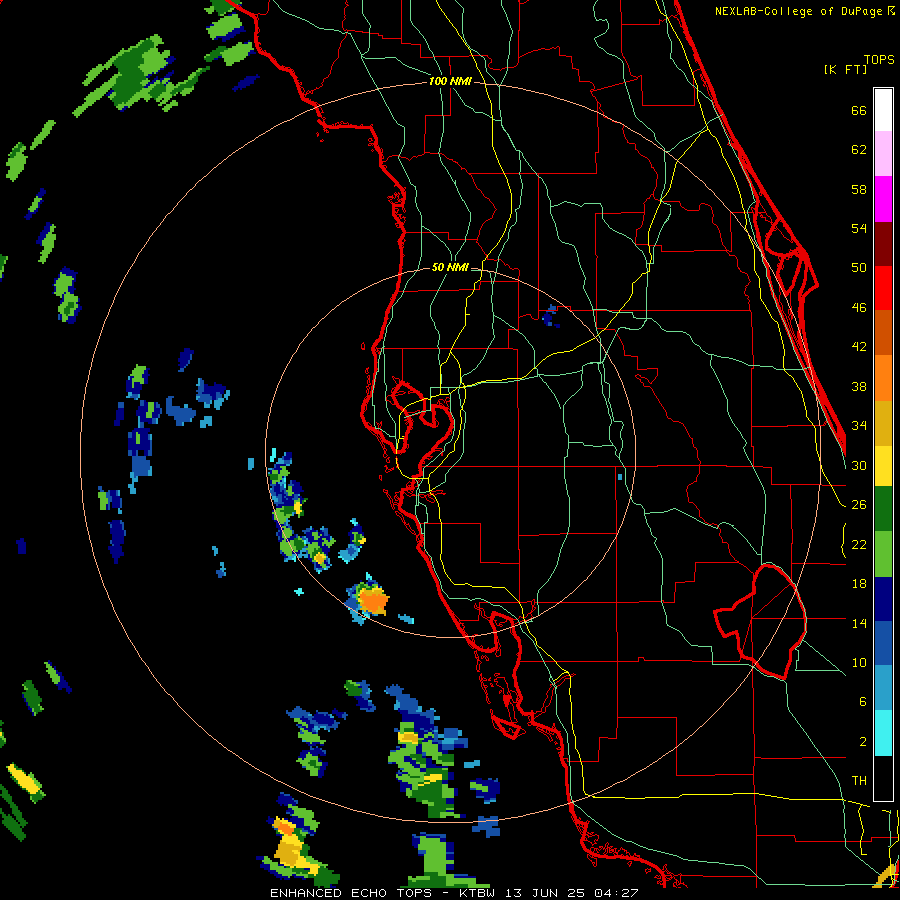Click the [K FT] unit label
The height and width of the screenshot is (900, 900).
pos(845,69)
